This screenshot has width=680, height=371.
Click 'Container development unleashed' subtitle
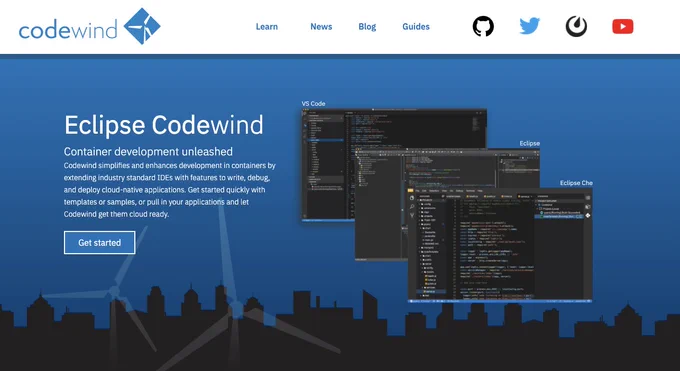click(148, 151)
